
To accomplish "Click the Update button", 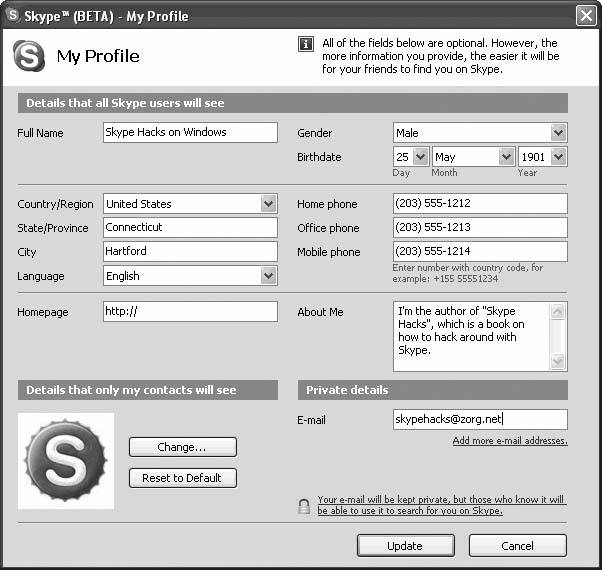I will (x=406, y=545).
